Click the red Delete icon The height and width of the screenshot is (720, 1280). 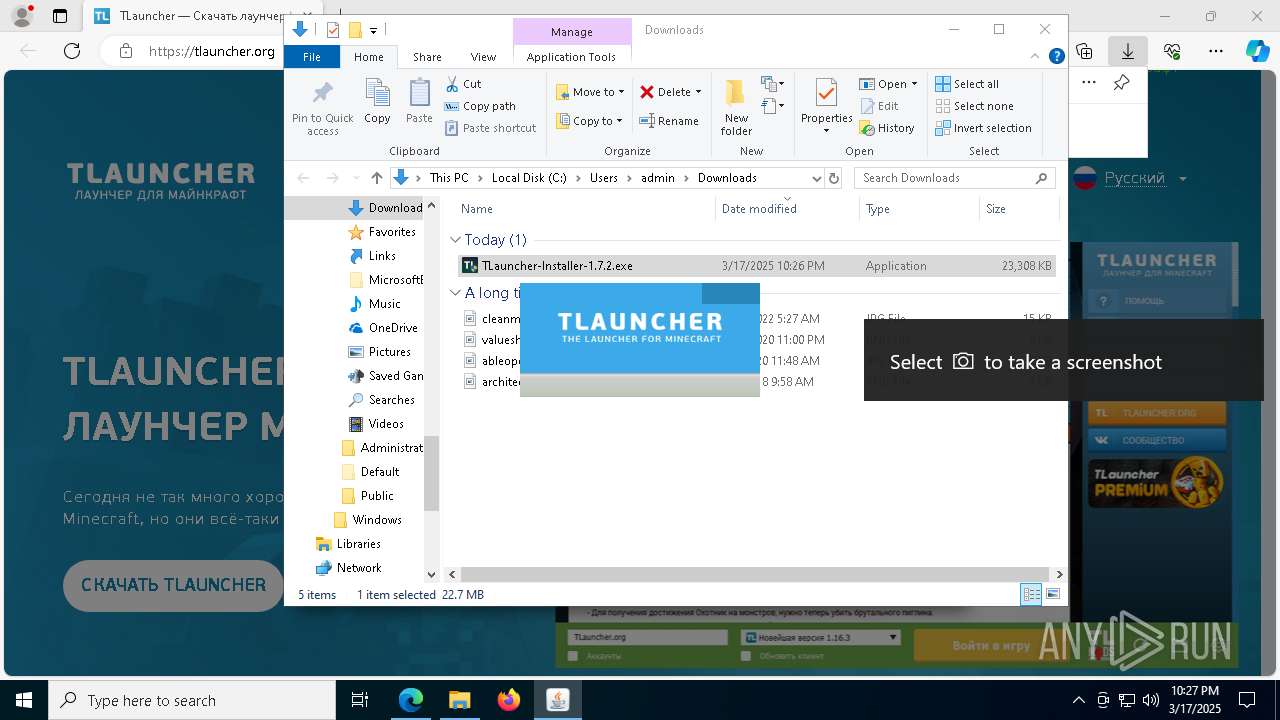pyautogui.click(x=647, y=92)
